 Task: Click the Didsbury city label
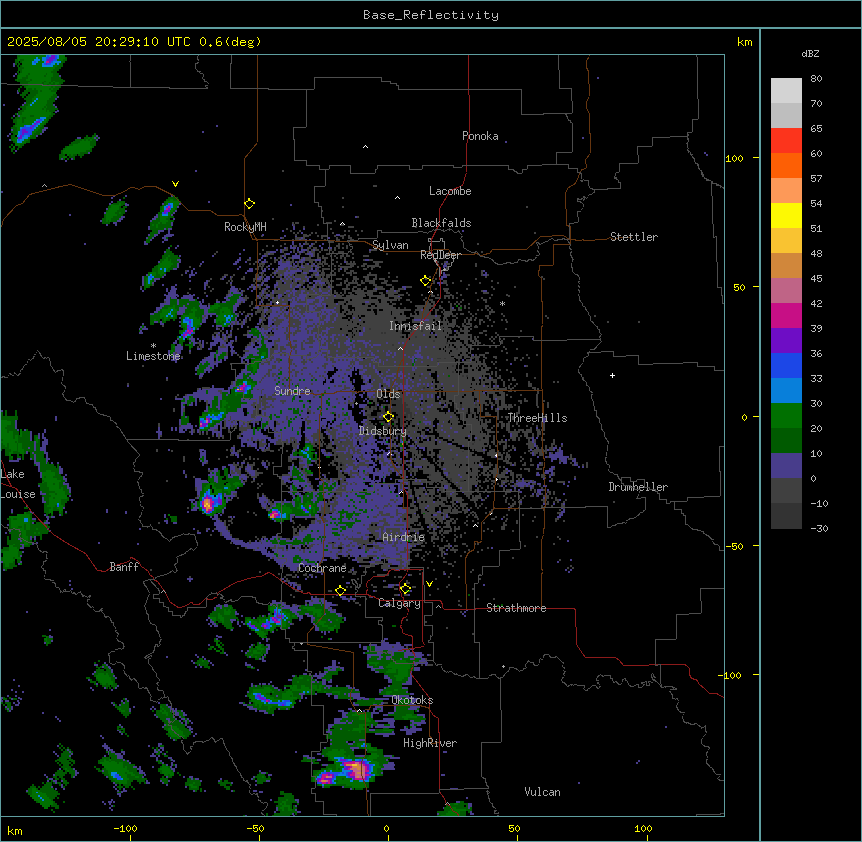(x=383, y=431)
